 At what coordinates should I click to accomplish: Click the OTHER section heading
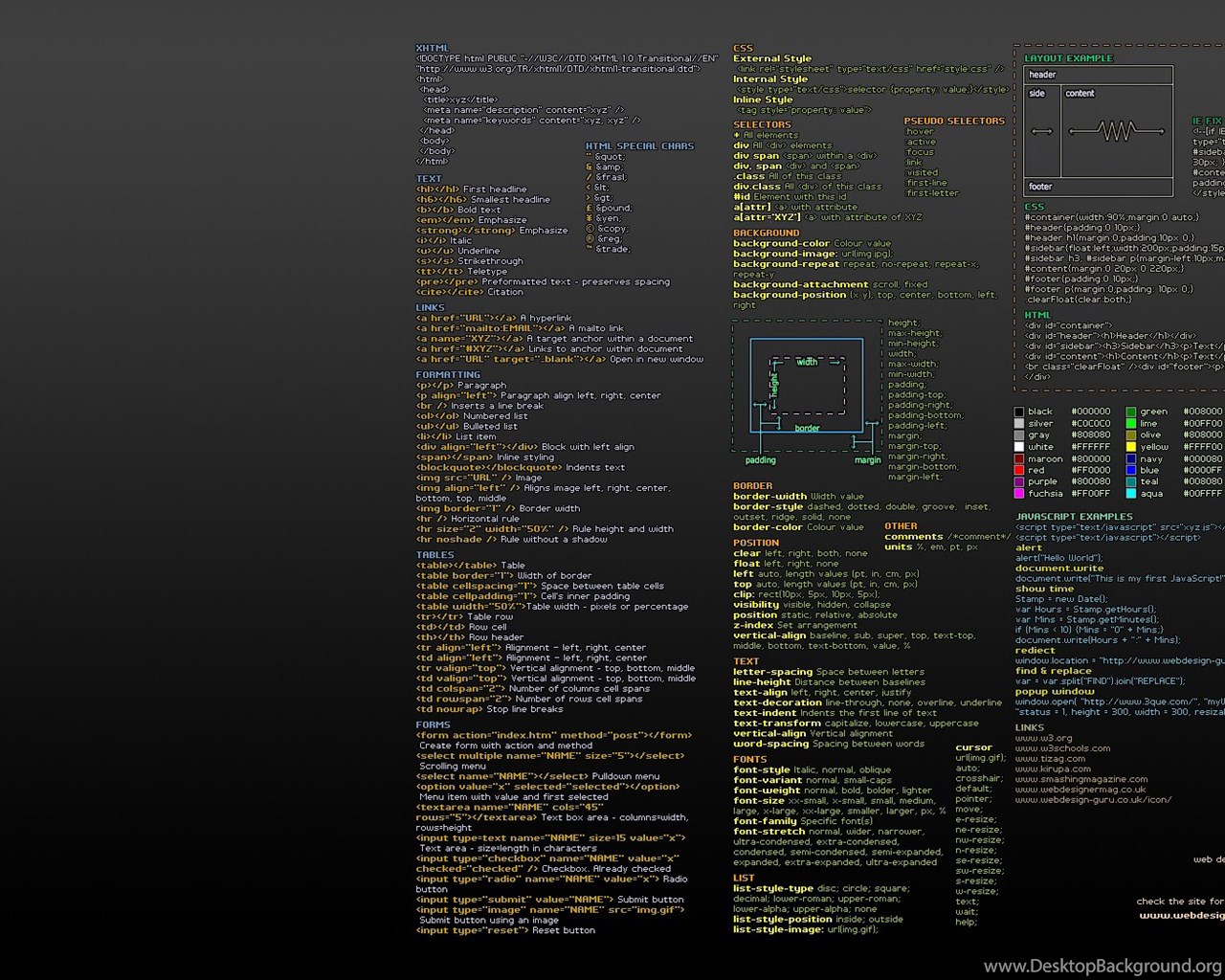901,526
